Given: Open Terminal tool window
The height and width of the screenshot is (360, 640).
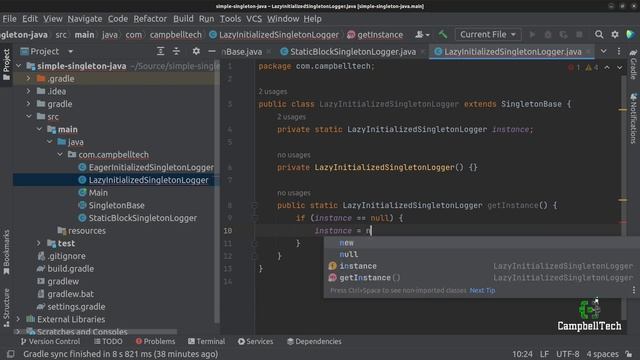Looking at the screenshot, I should tap(207, 341).
